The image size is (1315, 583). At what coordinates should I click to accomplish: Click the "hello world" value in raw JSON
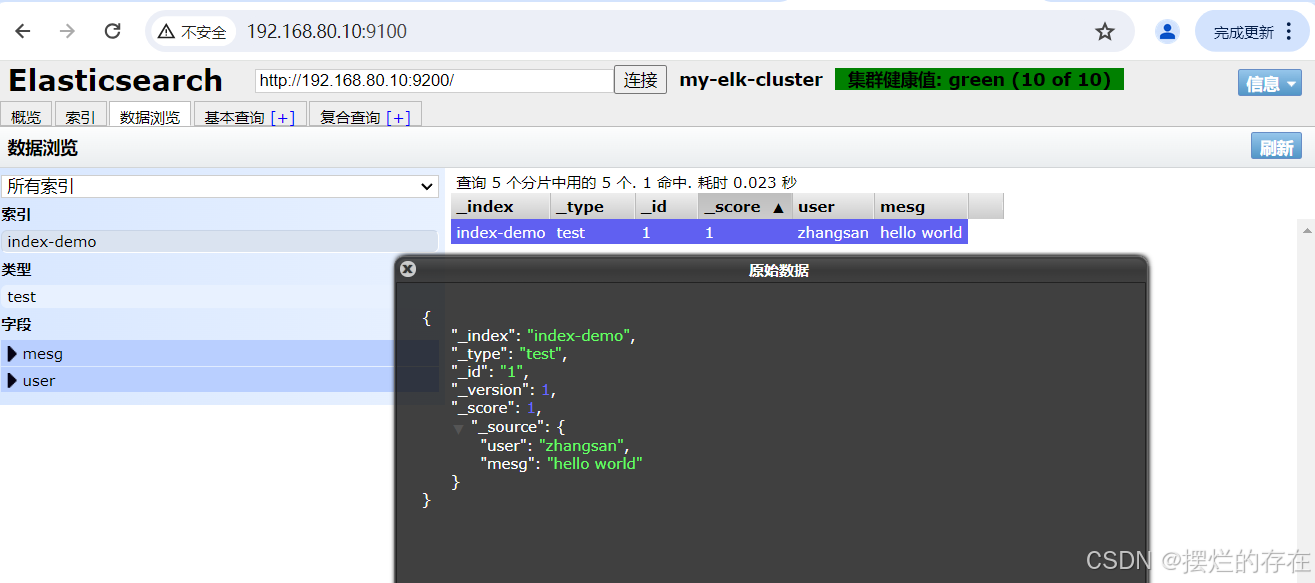click(x=594, y=464)
